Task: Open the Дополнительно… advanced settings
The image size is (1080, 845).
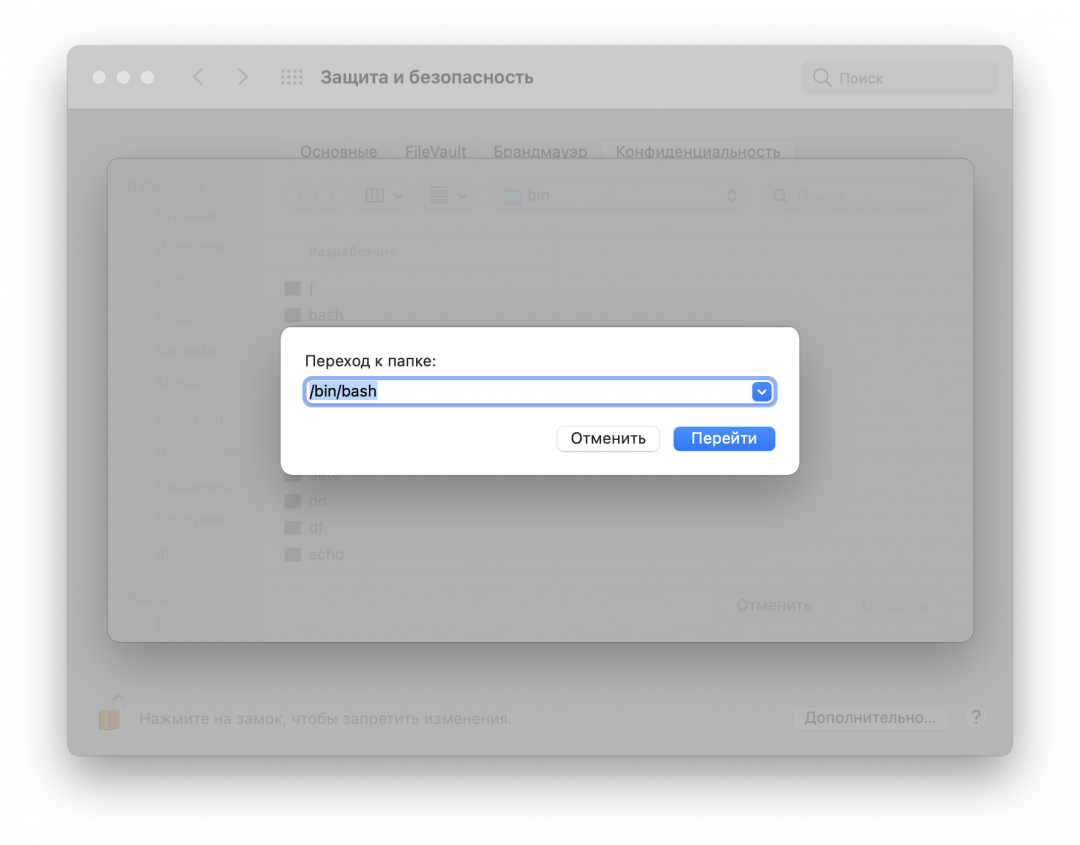Action: click(x=869, y=717)
